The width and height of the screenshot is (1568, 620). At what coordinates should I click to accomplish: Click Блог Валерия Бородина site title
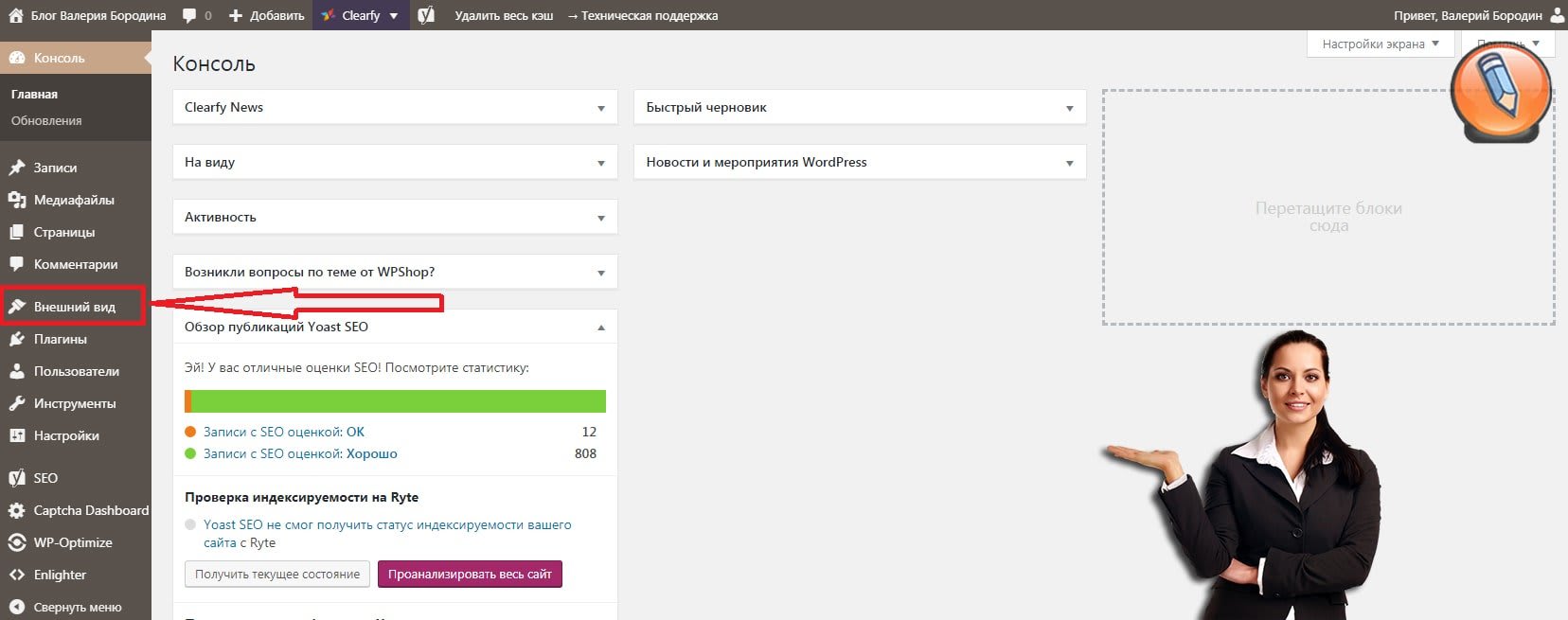tap(98, 16)
